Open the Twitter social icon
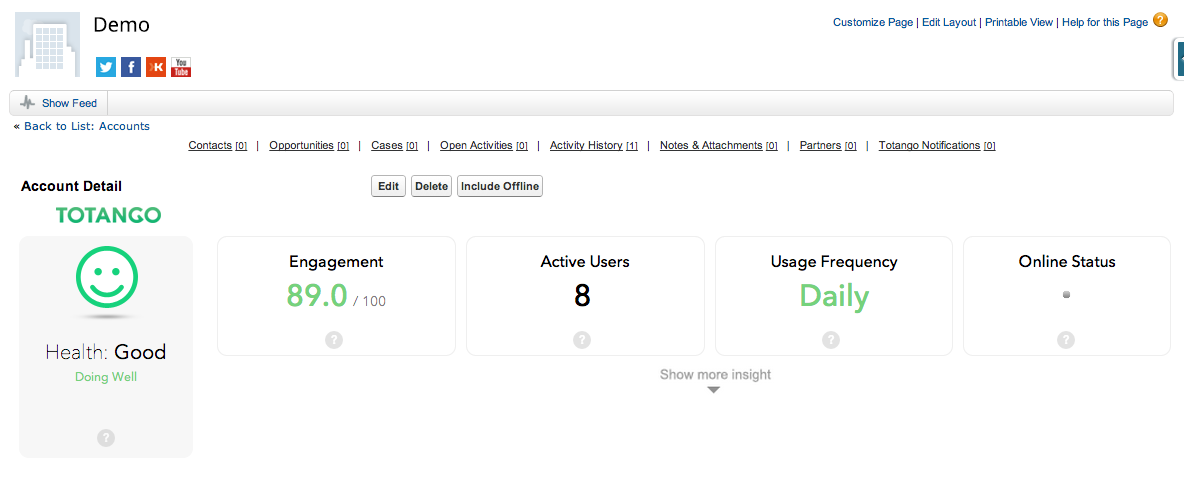Image resolution: width=1184 pixels, height=486 pixels. (x=106, y=67)
